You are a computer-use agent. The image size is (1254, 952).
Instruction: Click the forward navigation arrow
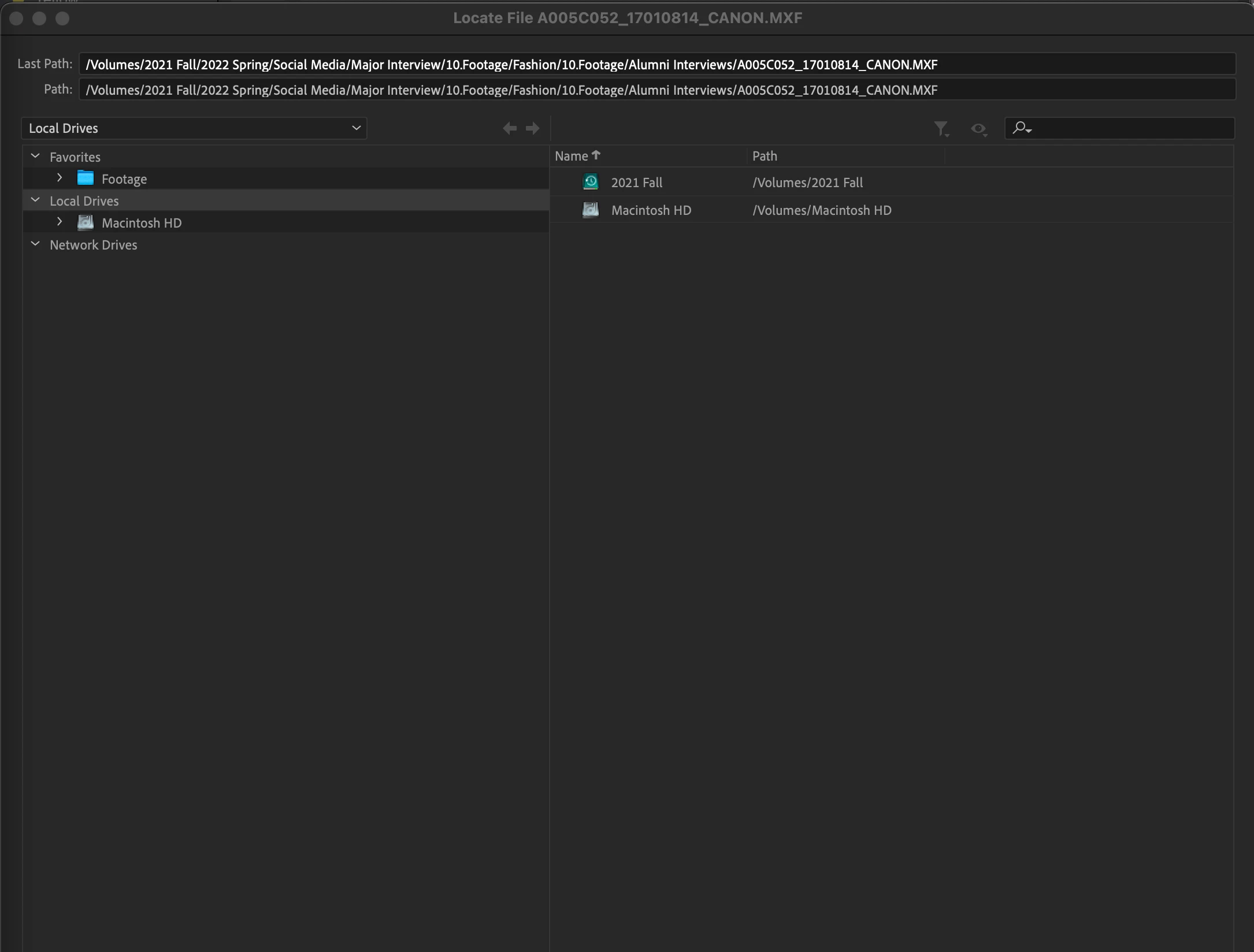[x=533, y=128]
